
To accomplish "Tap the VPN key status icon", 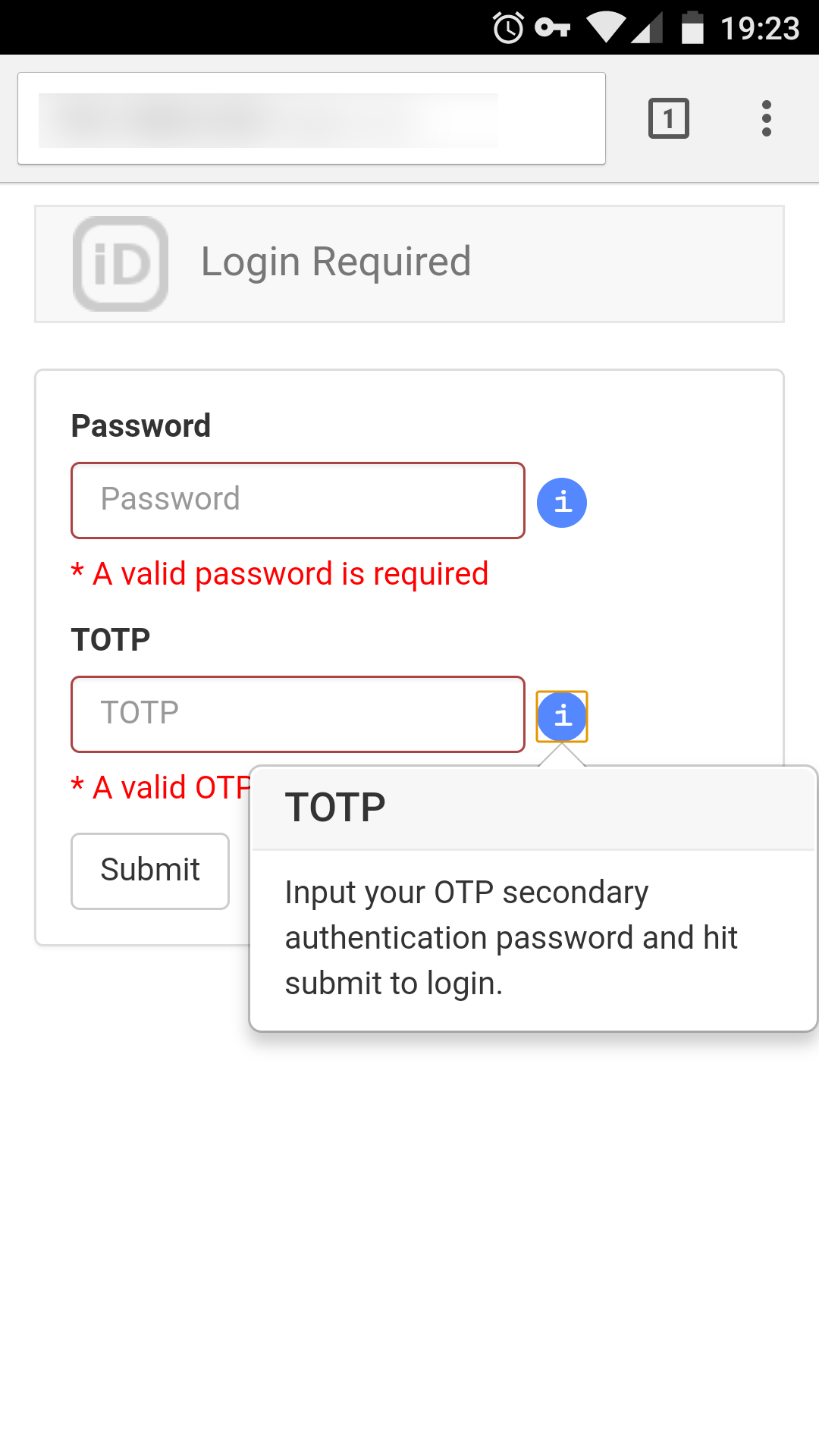I will [552, 28].
